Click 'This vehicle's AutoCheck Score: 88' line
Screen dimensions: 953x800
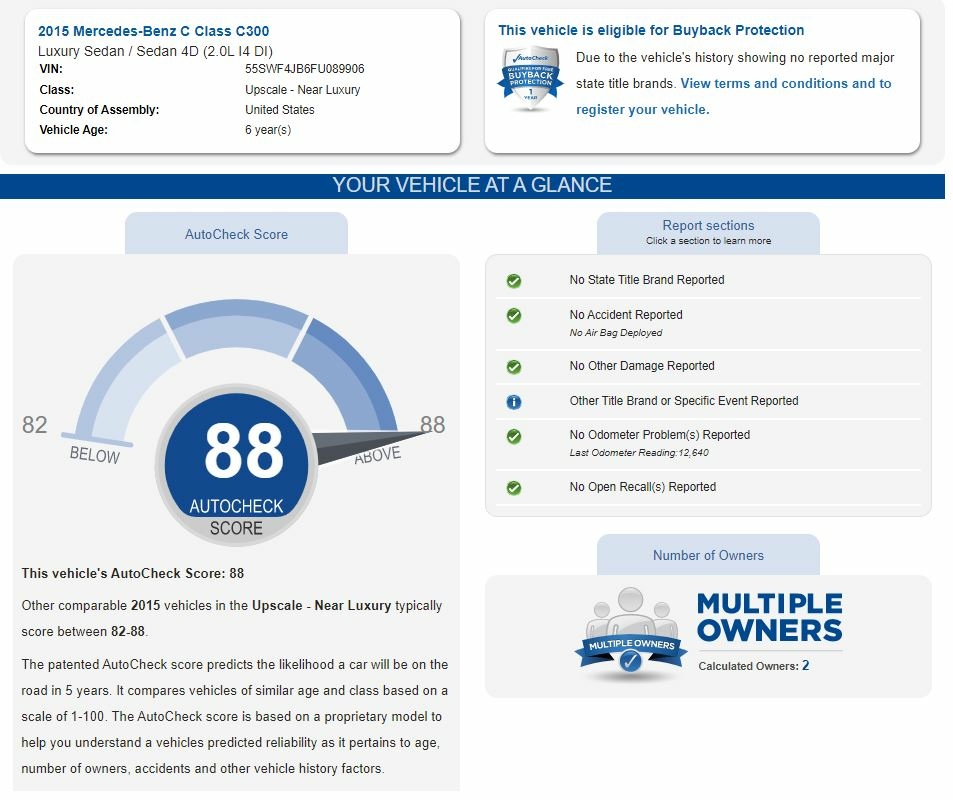pos(132,573)
